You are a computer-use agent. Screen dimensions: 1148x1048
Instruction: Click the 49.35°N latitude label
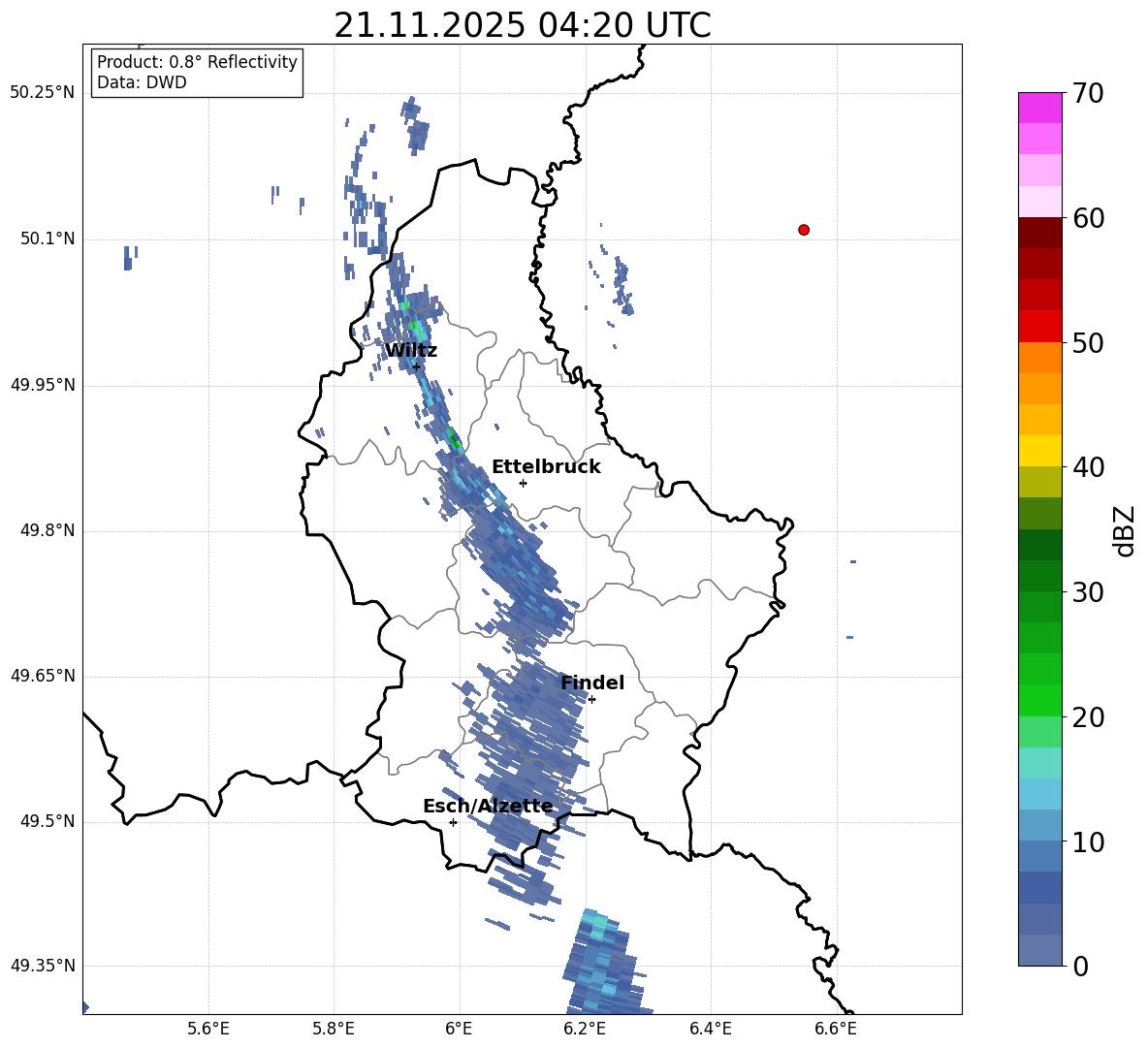click(43, 966)
